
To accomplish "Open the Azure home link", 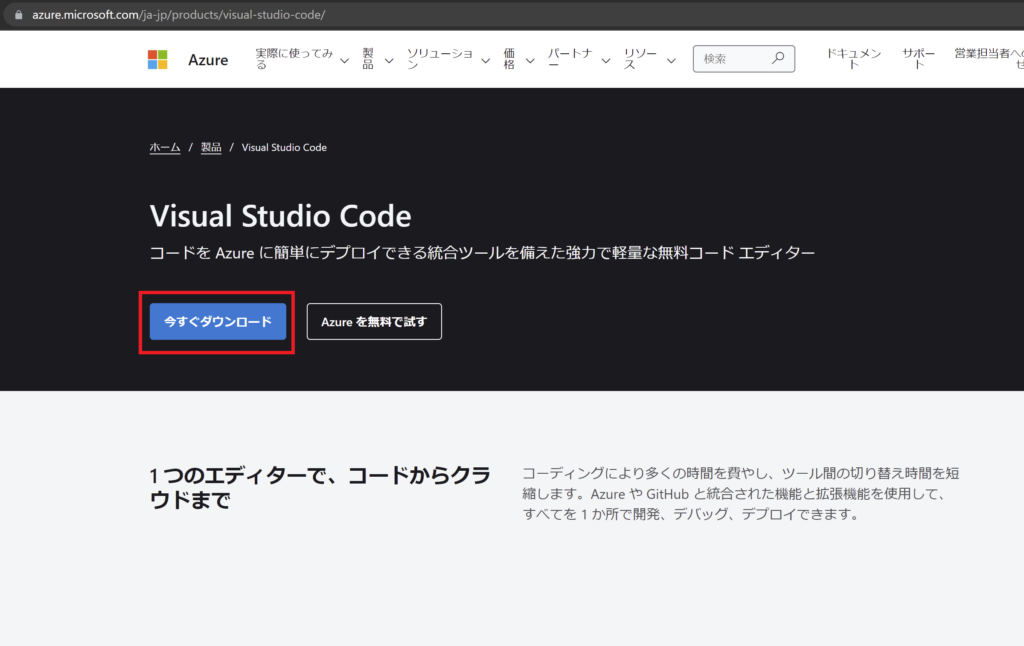I will pyautogui.click(x=208, y=59).
